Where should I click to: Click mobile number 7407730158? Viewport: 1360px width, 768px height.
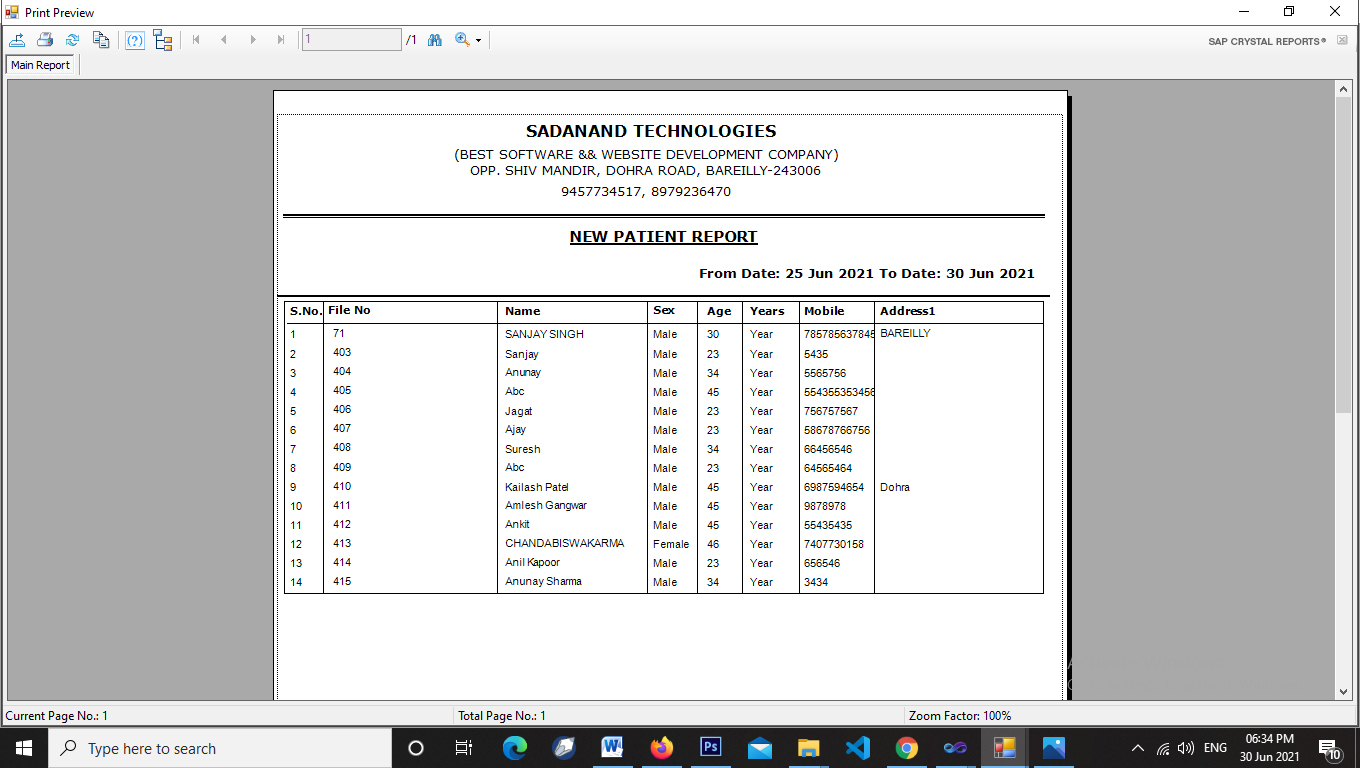[x=834, y=545]
